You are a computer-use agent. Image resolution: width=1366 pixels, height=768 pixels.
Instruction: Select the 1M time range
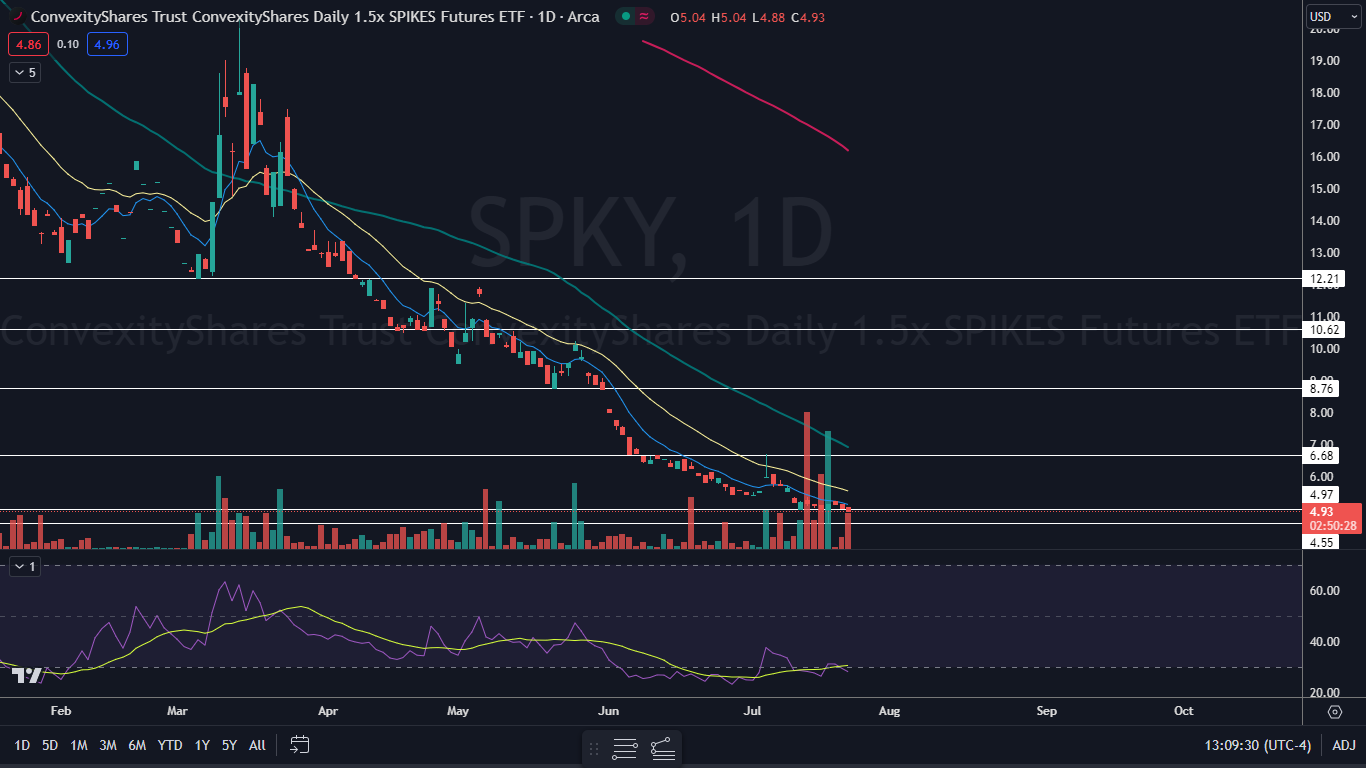pyautogui.click(x=79, y=745)
